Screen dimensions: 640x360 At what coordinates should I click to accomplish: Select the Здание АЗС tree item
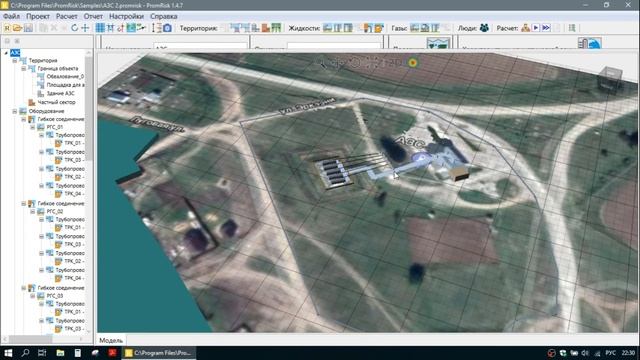(60, 93)
